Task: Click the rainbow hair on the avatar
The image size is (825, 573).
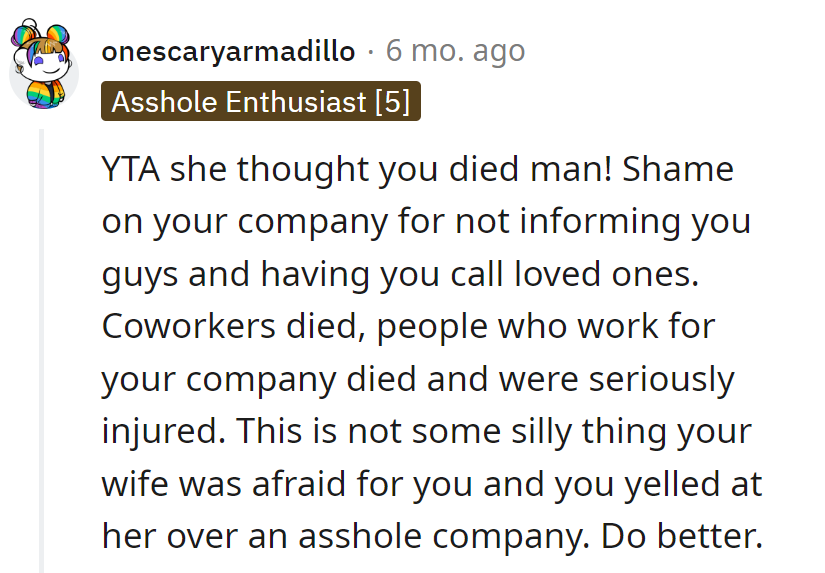Action: [x=41, y=40]
